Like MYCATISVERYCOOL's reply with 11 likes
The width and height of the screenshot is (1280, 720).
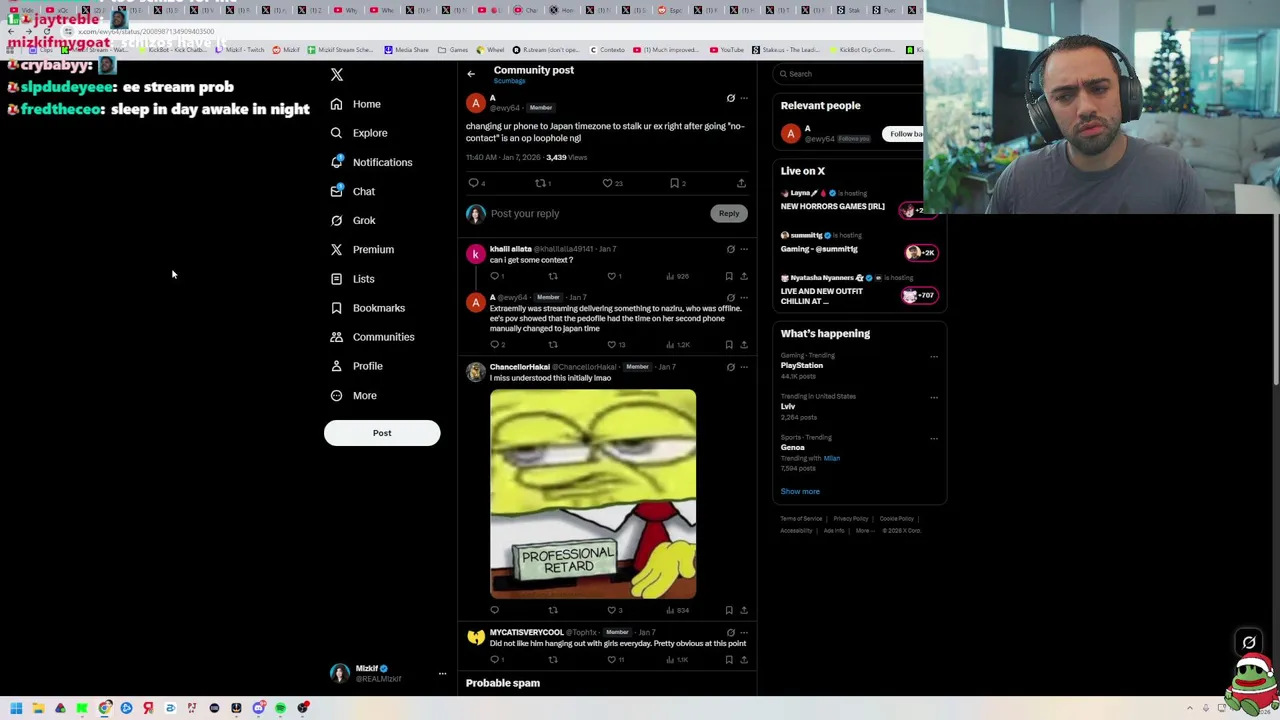(x=612, y=660)
